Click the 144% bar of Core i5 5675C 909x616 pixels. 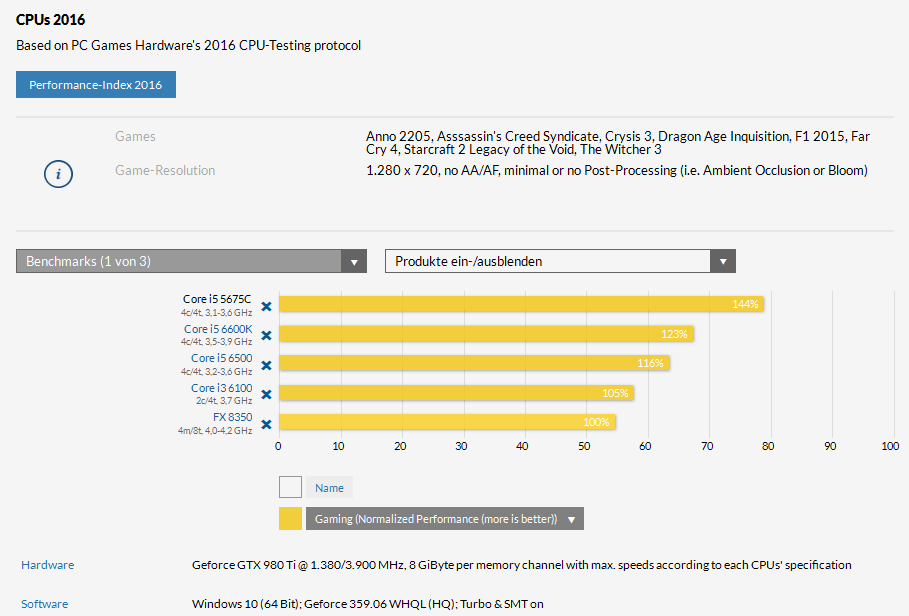[521, 304]
